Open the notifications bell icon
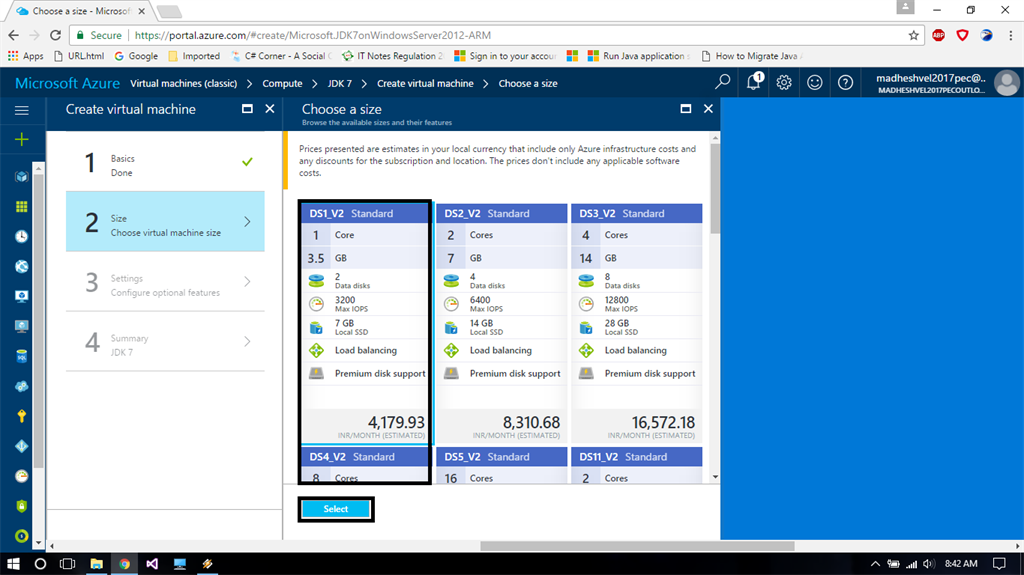Image resolution: width=1024 pixels, height=575 pixels. [754, 82]
